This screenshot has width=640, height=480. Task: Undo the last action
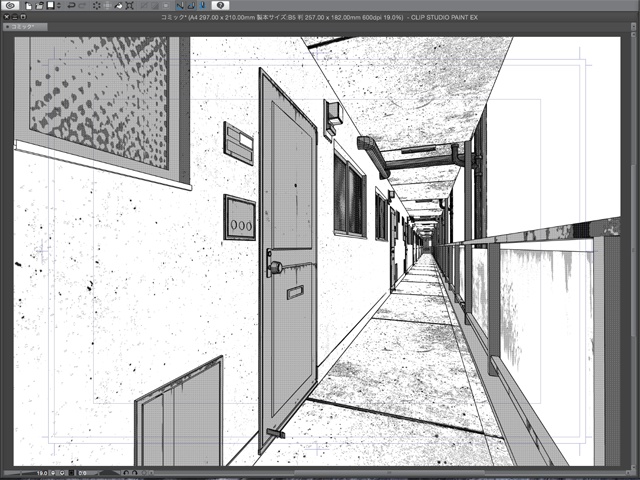click(x=71, y=5)
